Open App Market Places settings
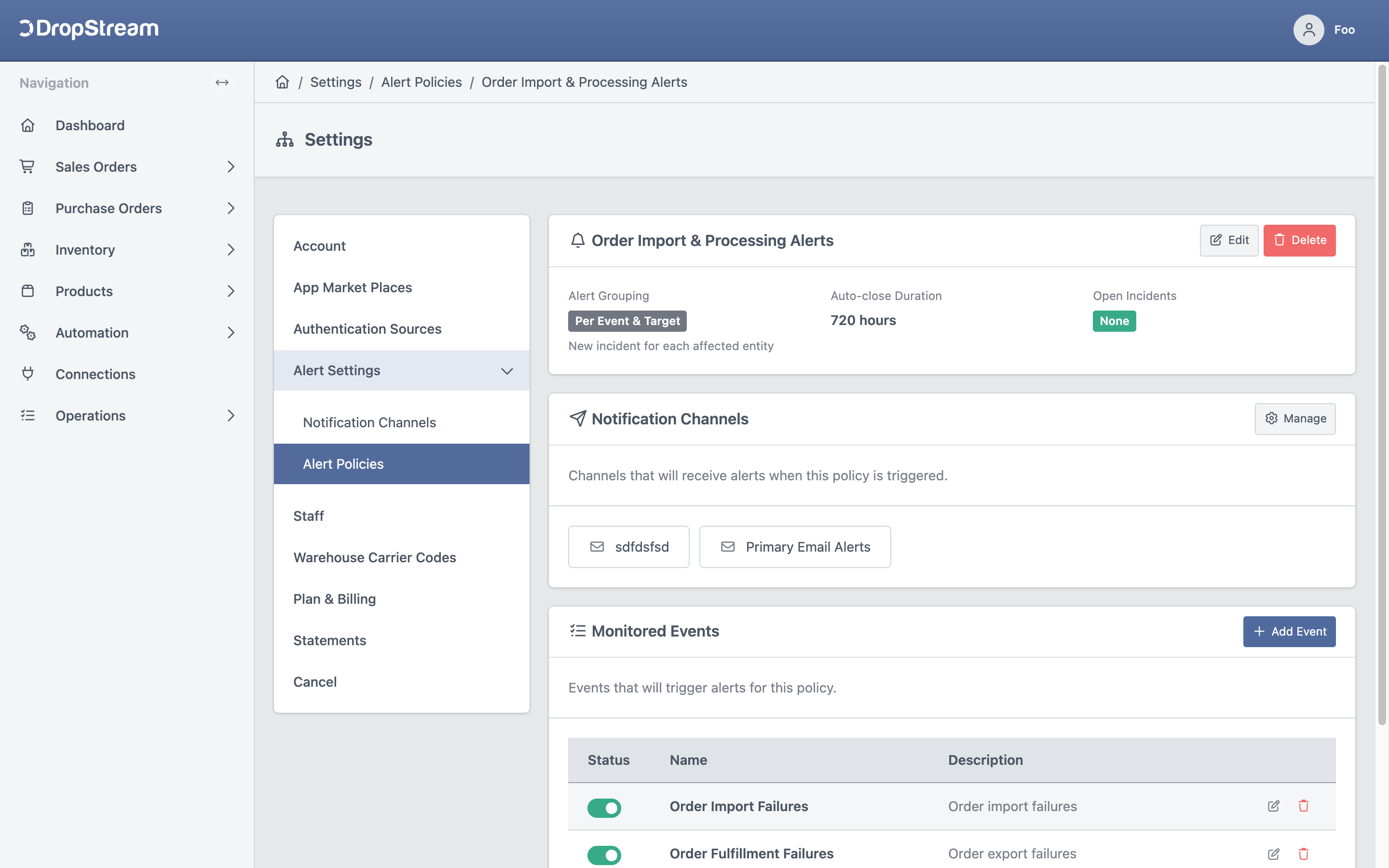1389x868 pixels. click(401, 287)
